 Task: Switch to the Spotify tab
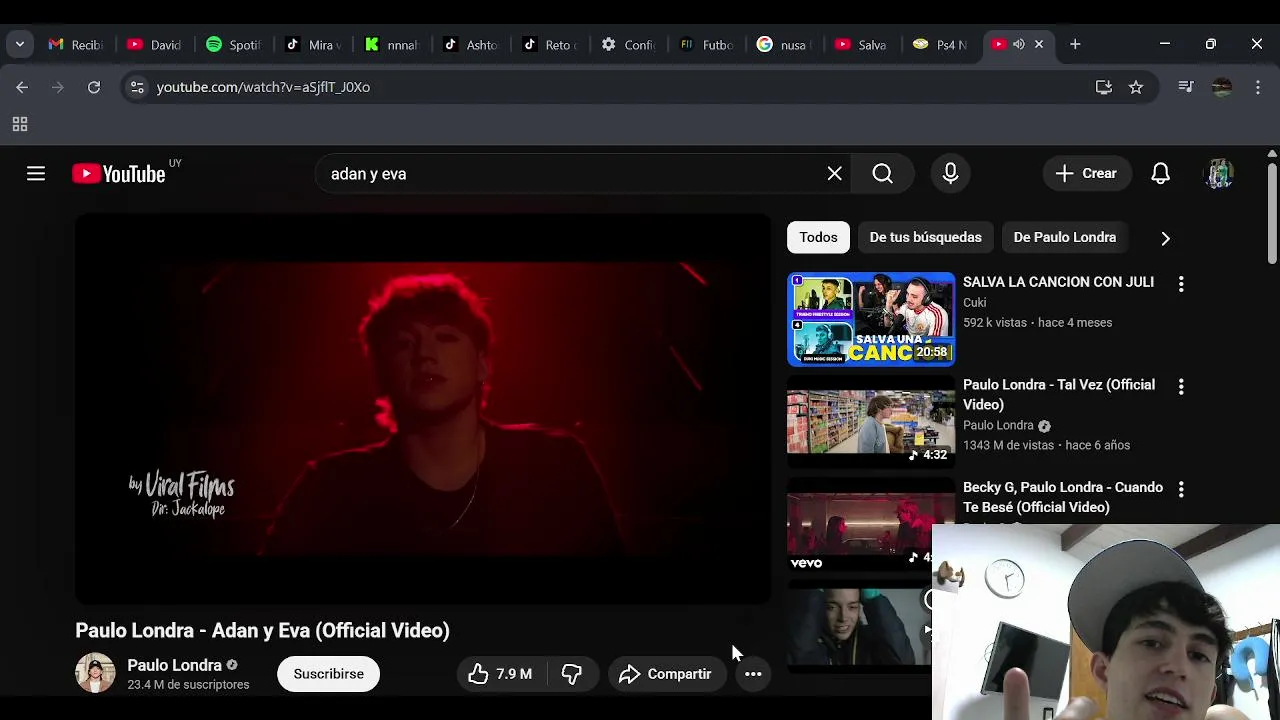coord(234,44)
